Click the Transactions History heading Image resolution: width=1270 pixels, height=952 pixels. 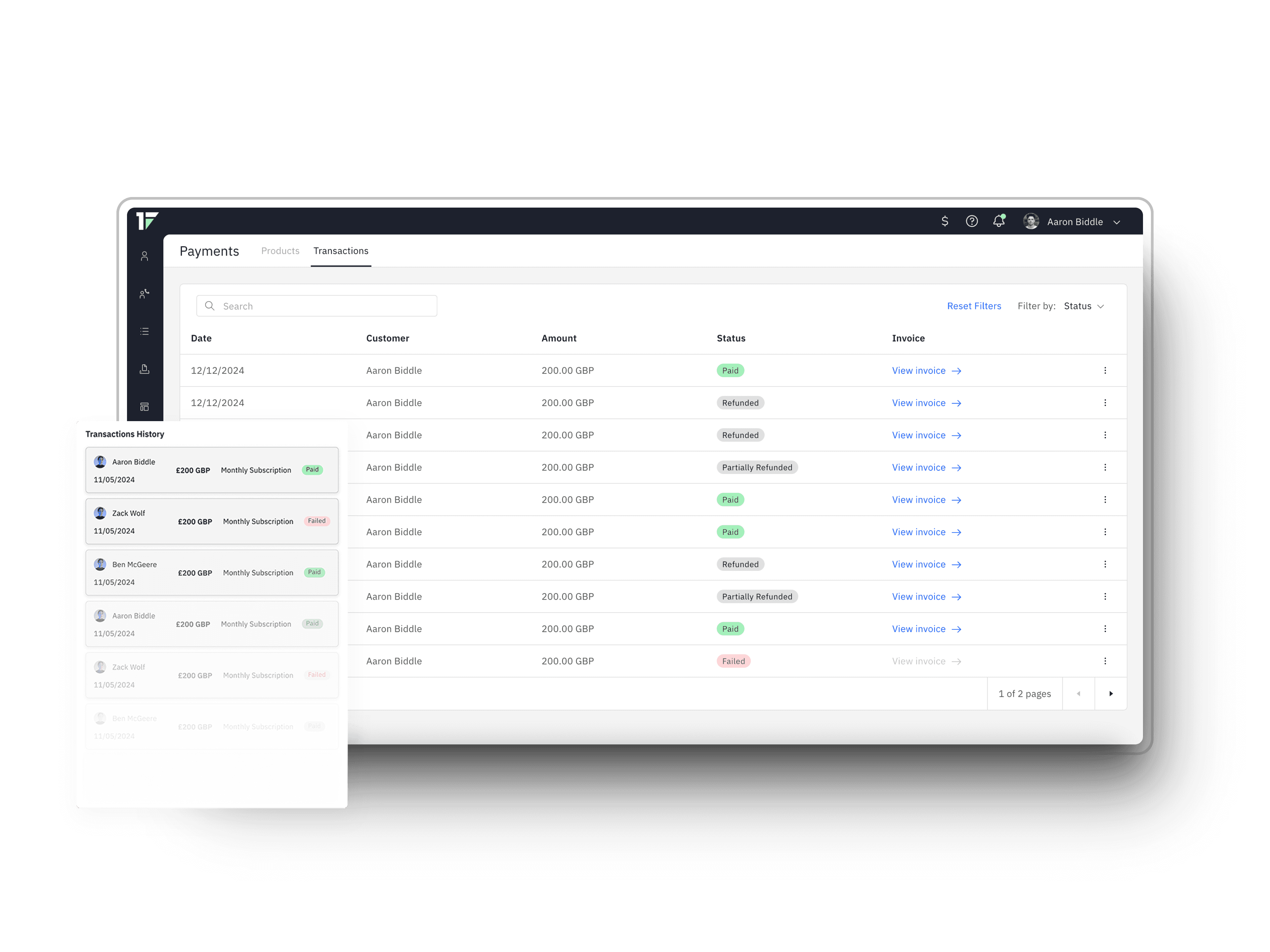pyautogui.click(x=125, y=434)
